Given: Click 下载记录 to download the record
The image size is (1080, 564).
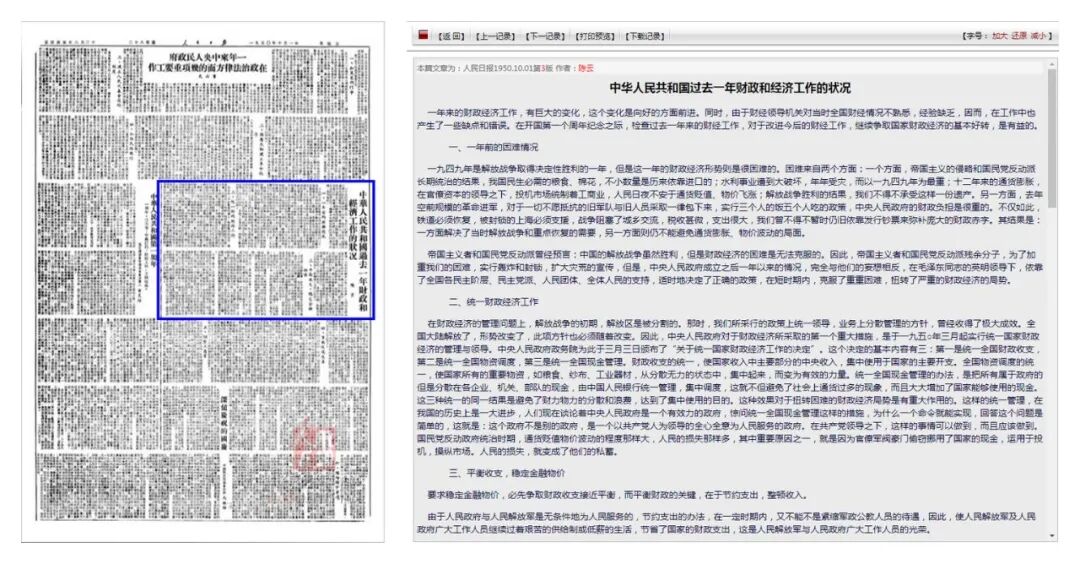Looking at the screenshot, I should [644, 36].
